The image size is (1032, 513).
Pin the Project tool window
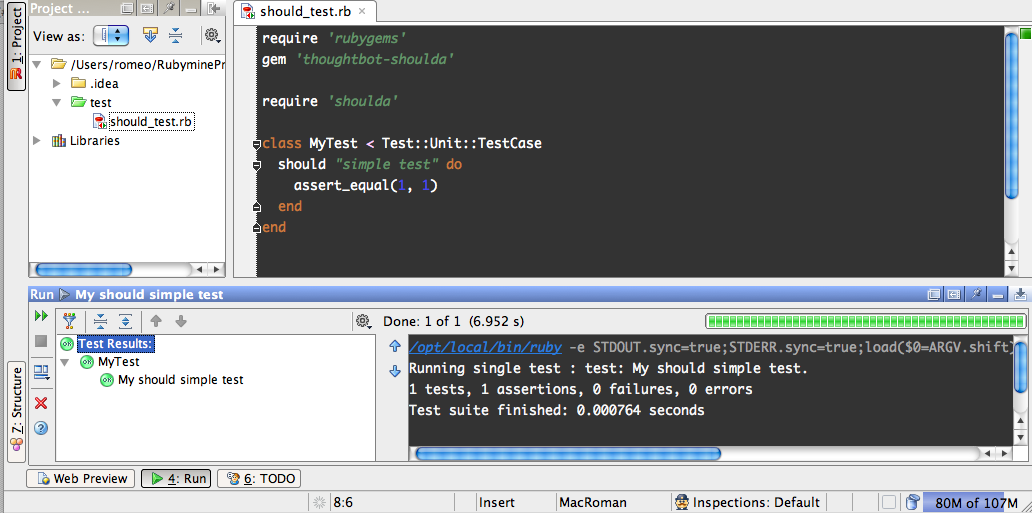click(x=168, y=9)
